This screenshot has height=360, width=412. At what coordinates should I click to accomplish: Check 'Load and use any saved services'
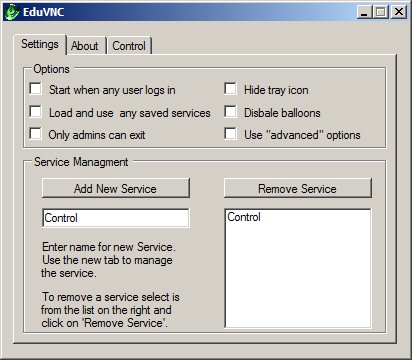point(35,112)
